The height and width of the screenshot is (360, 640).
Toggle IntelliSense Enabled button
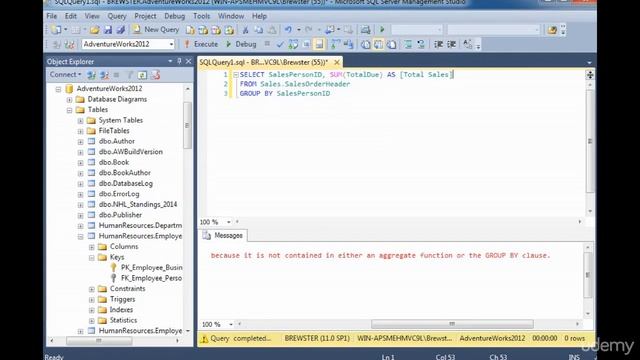tap(319, 44)
